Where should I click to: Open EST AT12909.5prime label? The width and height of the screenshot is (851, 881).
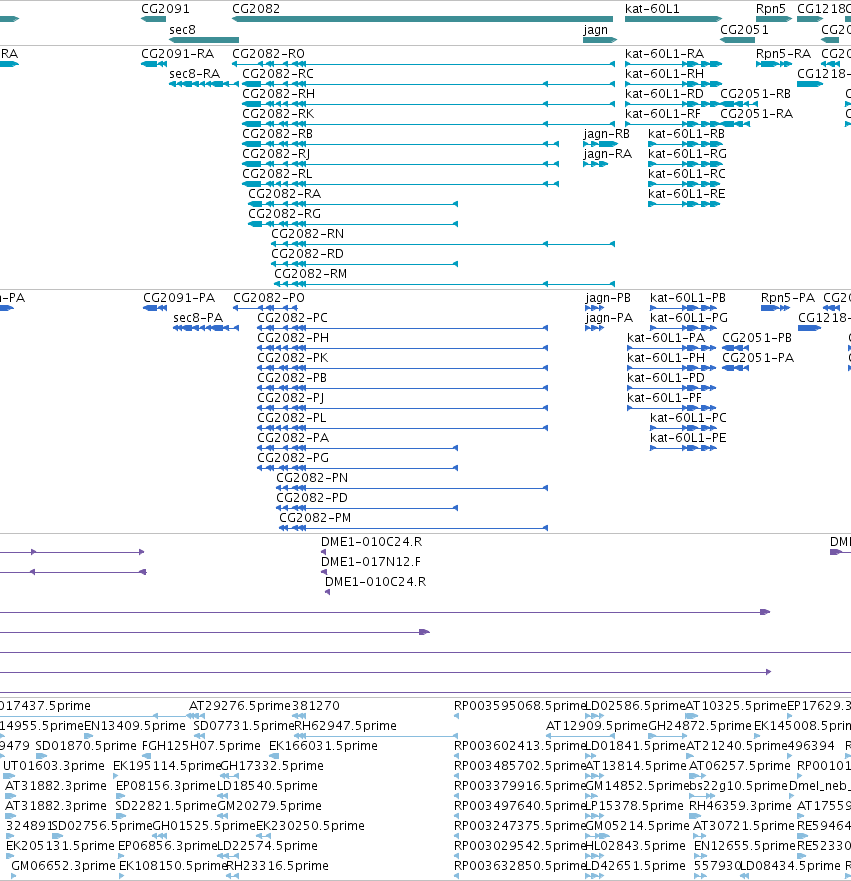click(597, 725)
